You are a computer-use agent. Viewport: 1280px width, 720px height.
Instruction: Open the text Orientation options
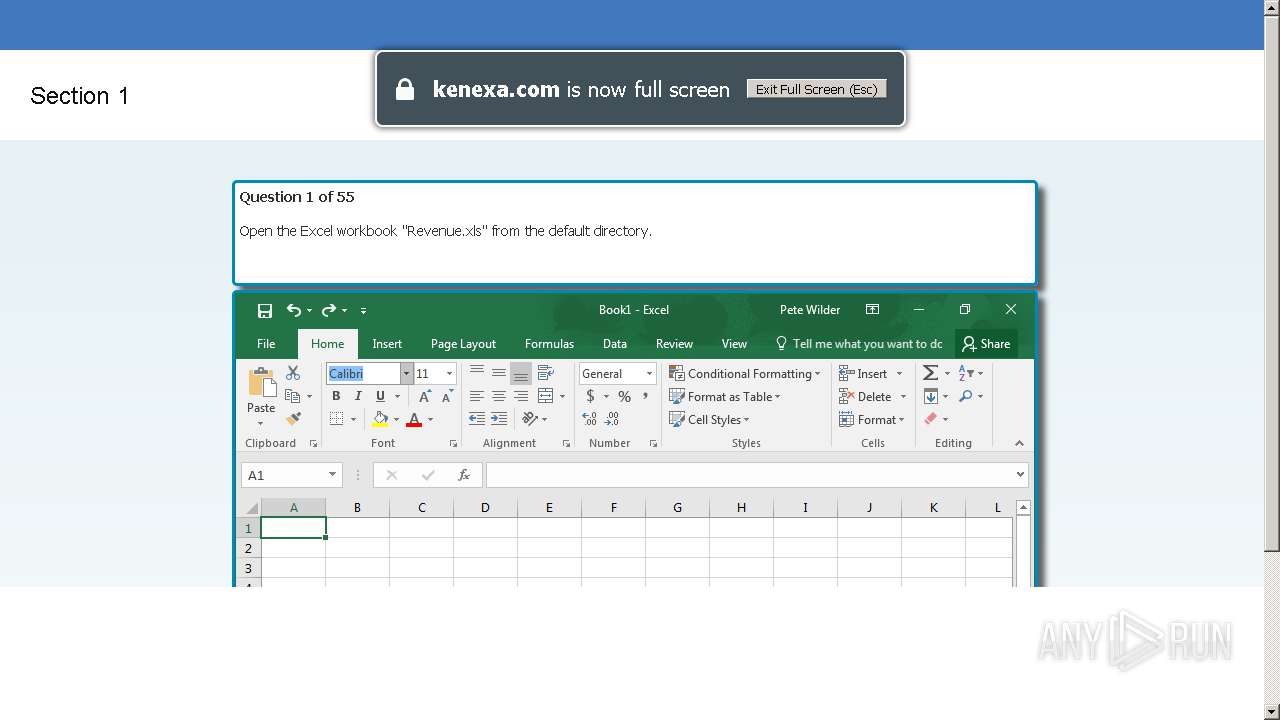[x=530, y=419]
